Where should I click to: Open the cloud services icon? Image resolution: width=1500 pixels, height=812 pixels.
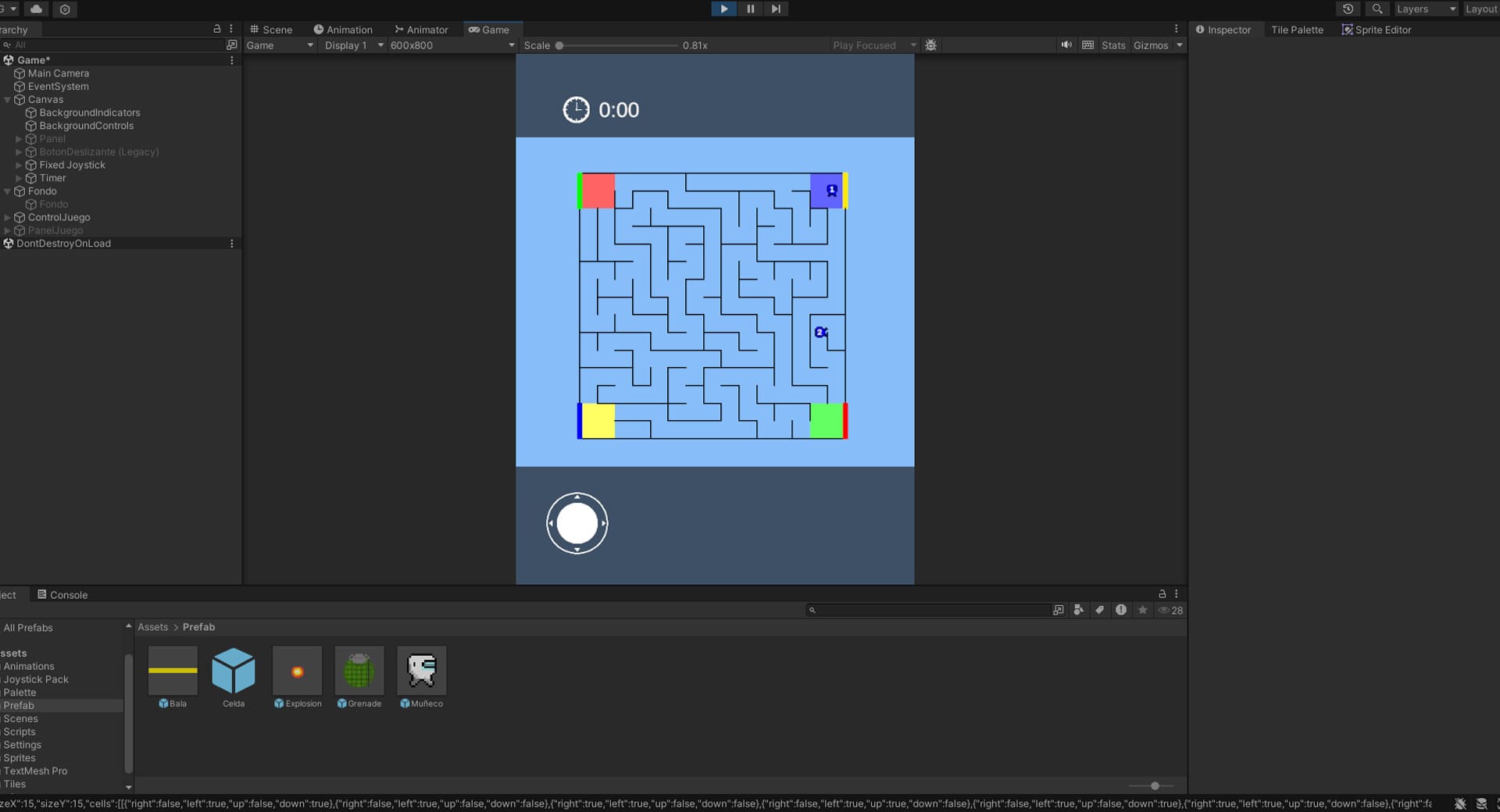point(36,9)
